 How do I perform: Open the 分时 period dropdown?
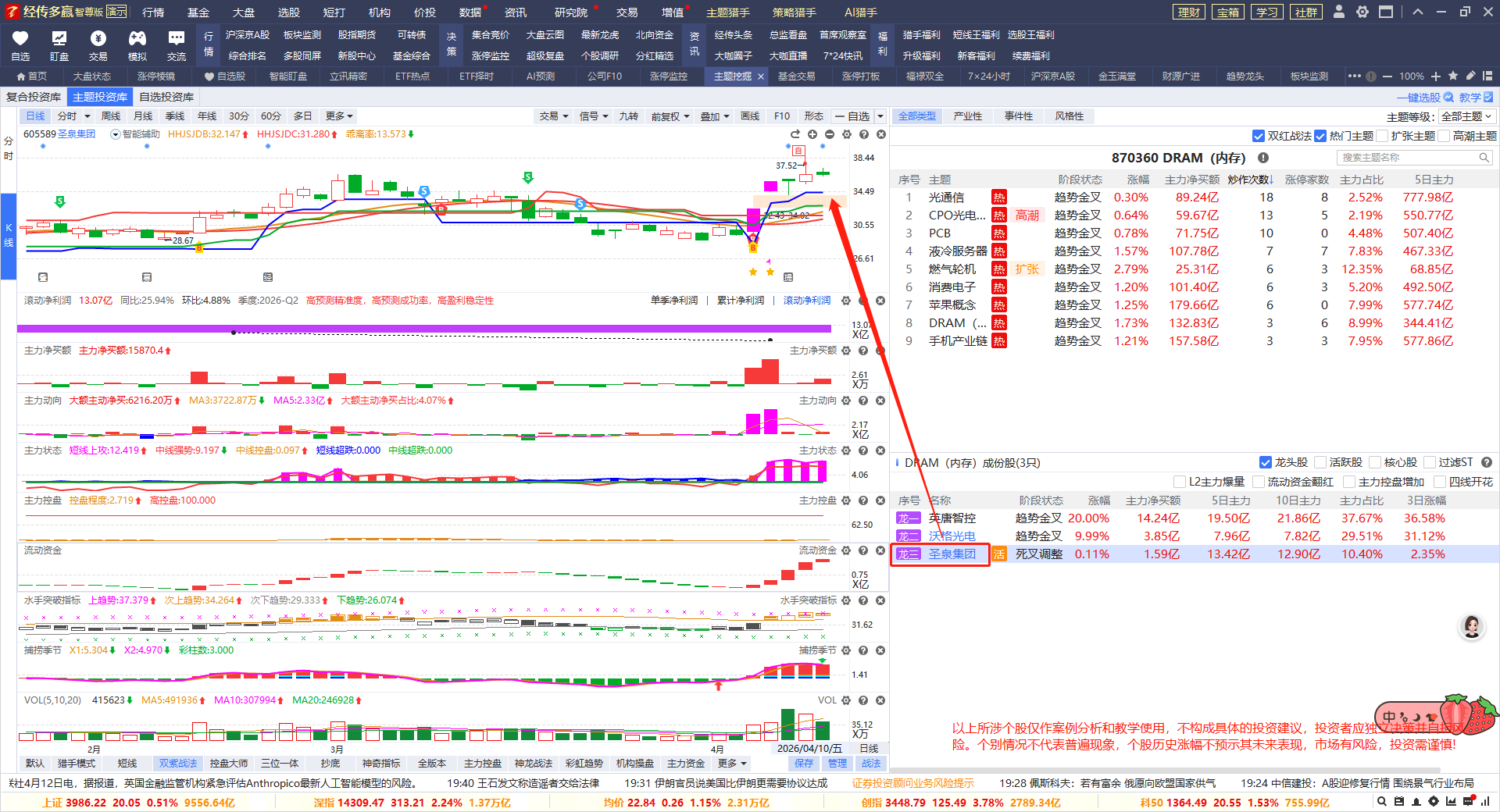coord(74,116)
